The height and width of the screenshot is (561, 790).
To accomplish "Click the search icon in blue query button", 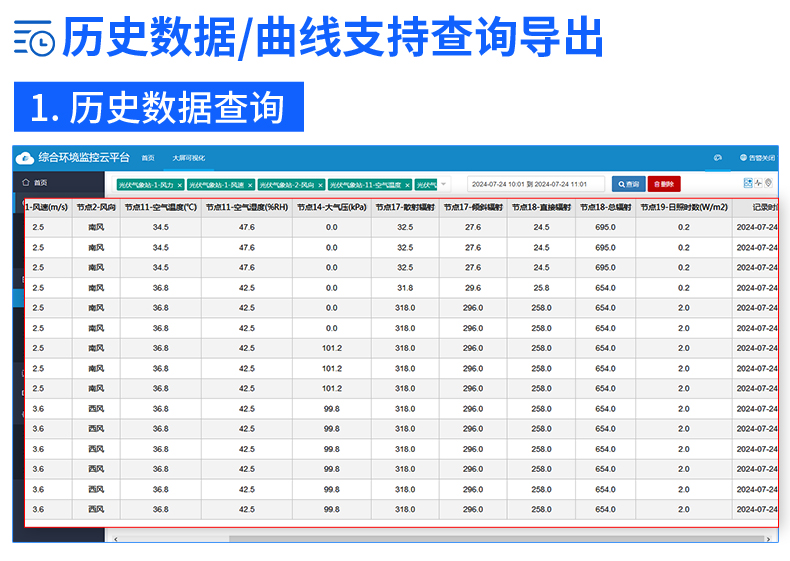I will pyautogui.click(x=620, y=184).
